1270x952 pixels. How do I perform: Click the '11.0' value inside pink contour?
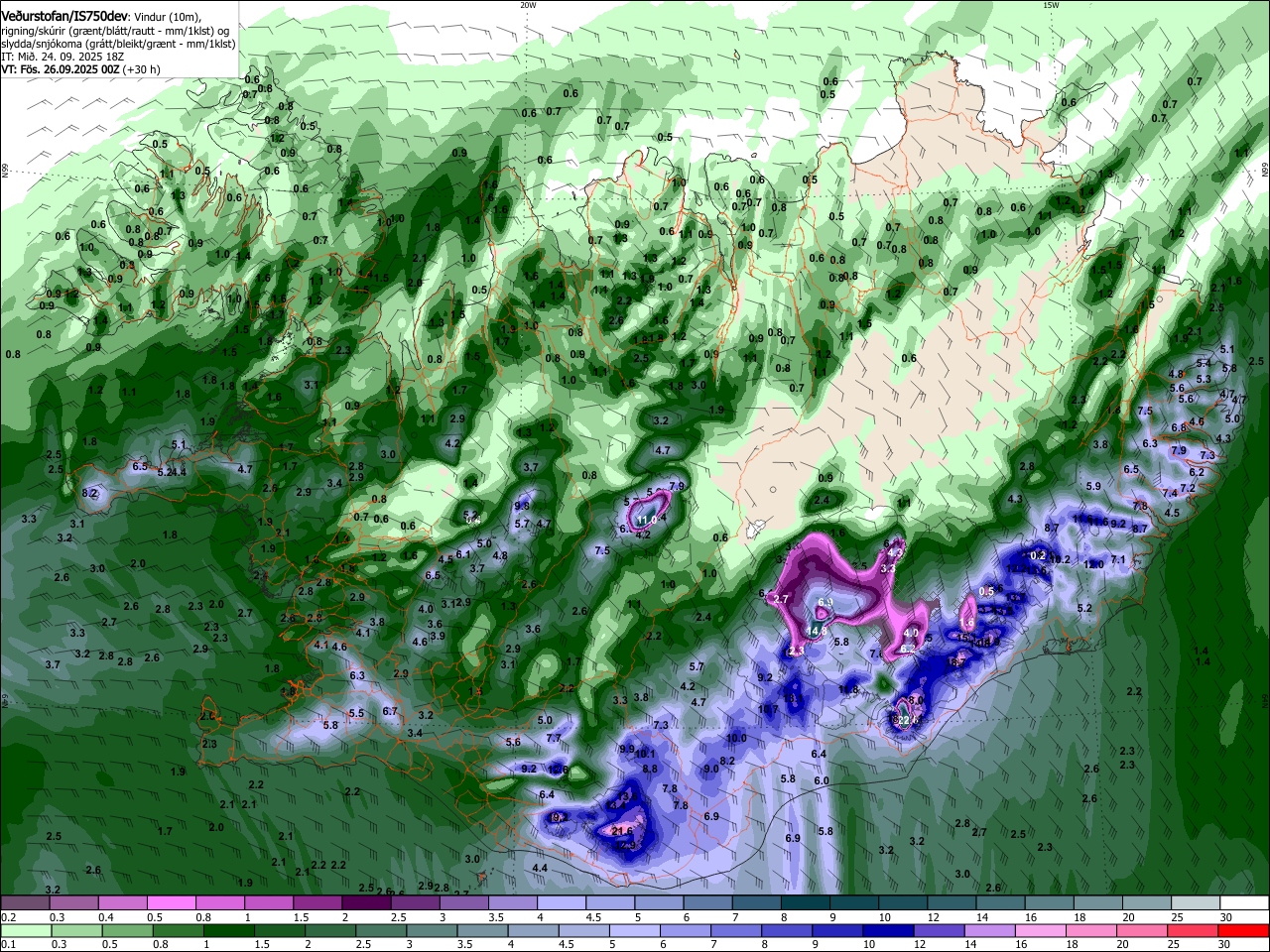click(648, 520)
